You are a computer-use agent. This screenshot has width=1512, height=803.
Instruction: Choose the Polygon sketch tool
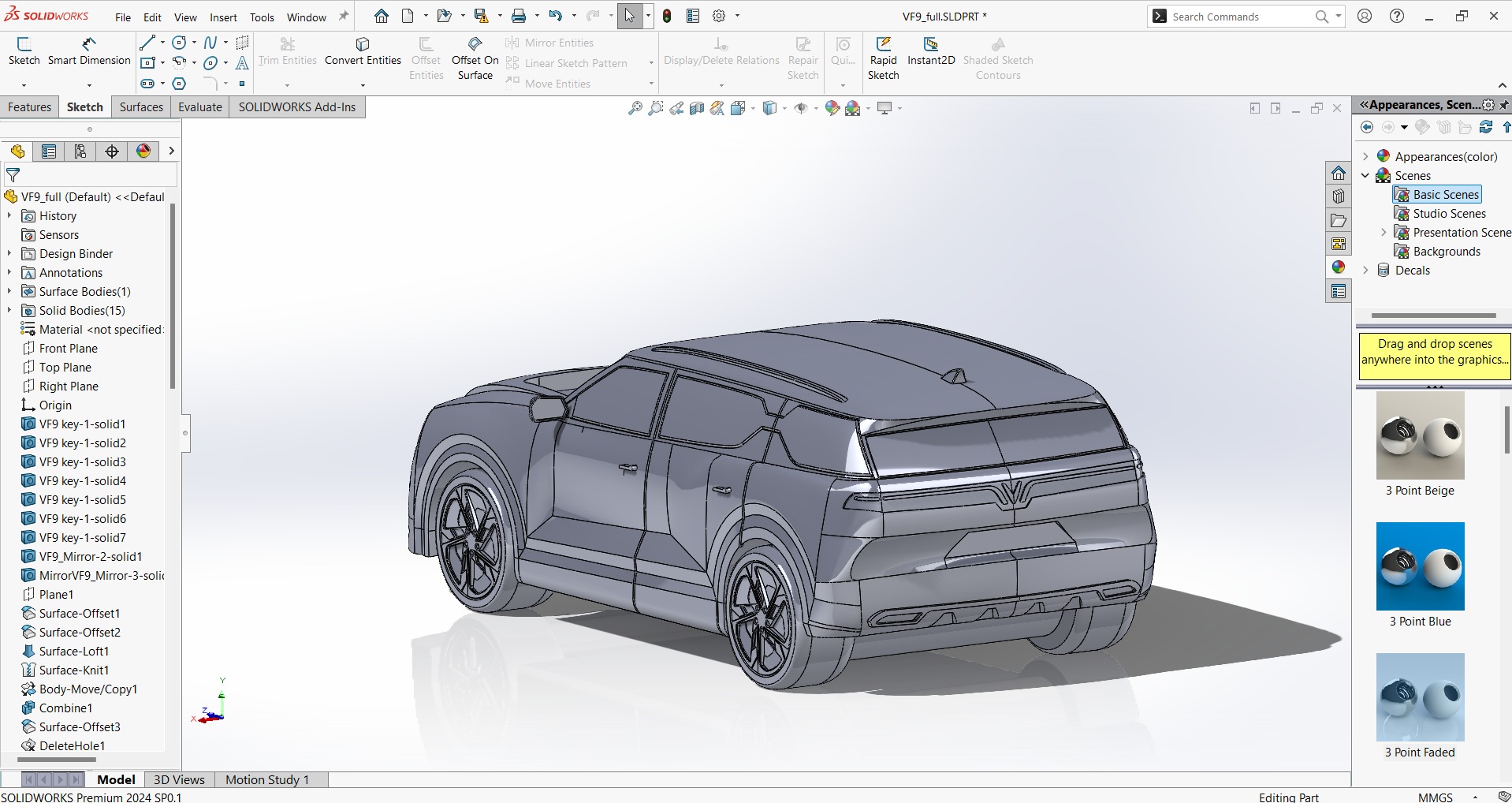(180, 84)
